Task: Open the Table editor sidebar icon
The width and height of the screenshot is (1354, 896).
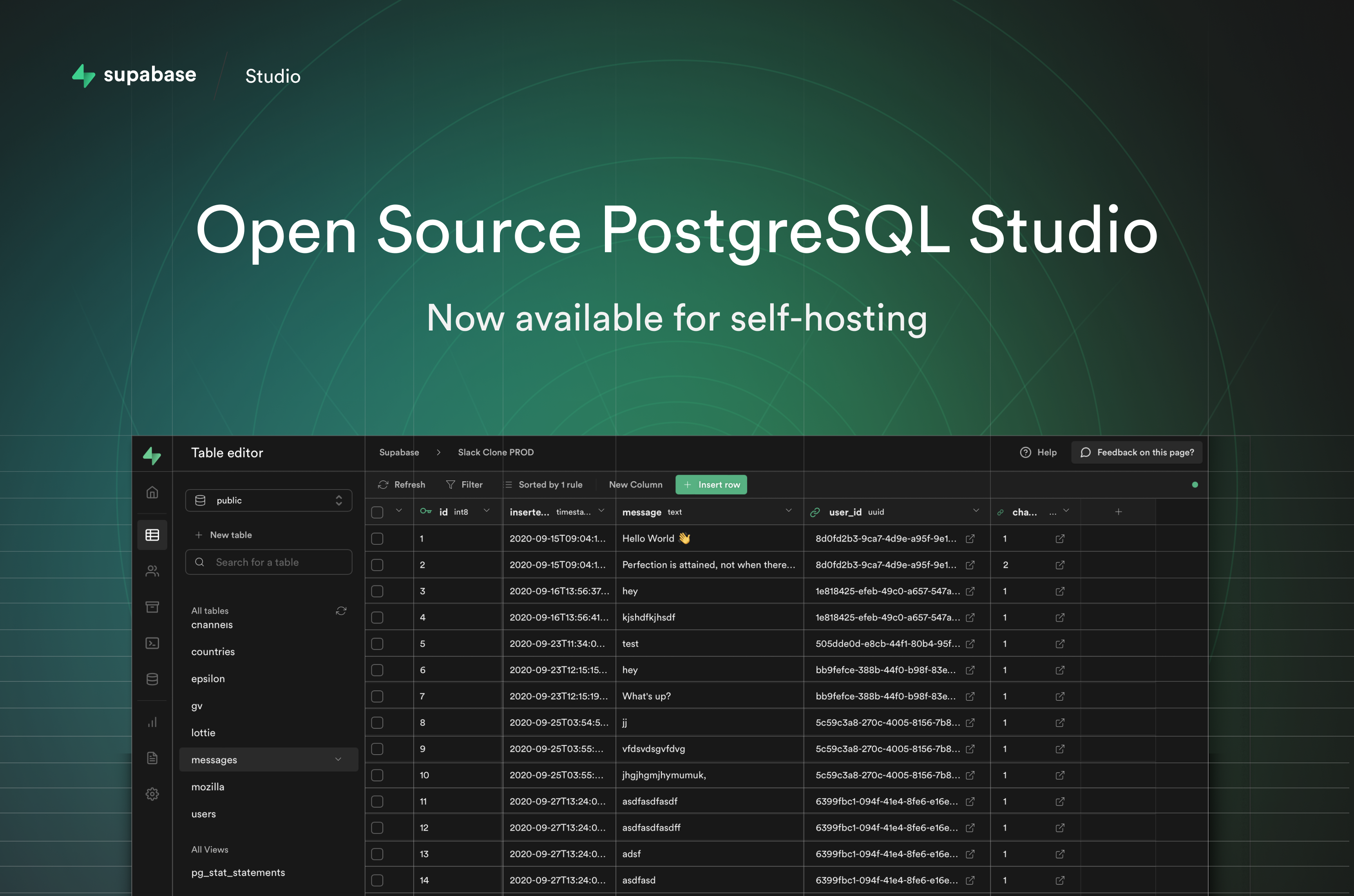Action: 152,535
